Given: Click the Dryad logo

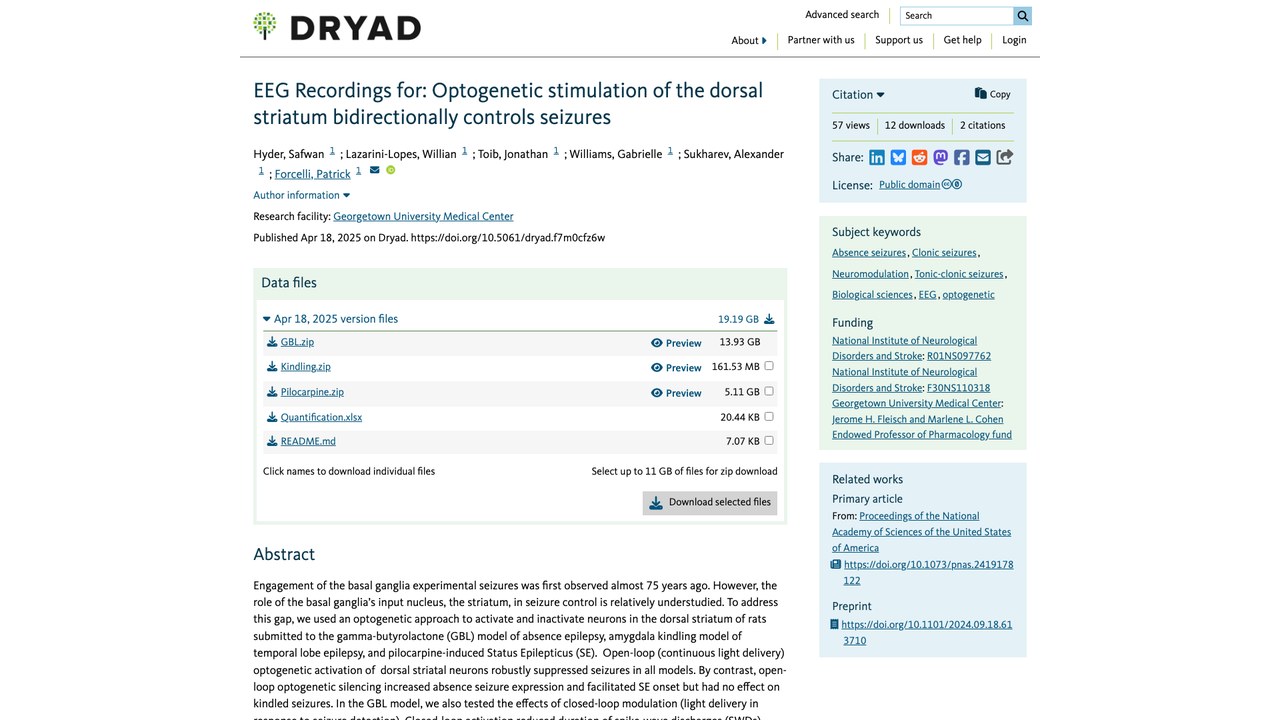Looking at the screenshot, I should point(337,27).
